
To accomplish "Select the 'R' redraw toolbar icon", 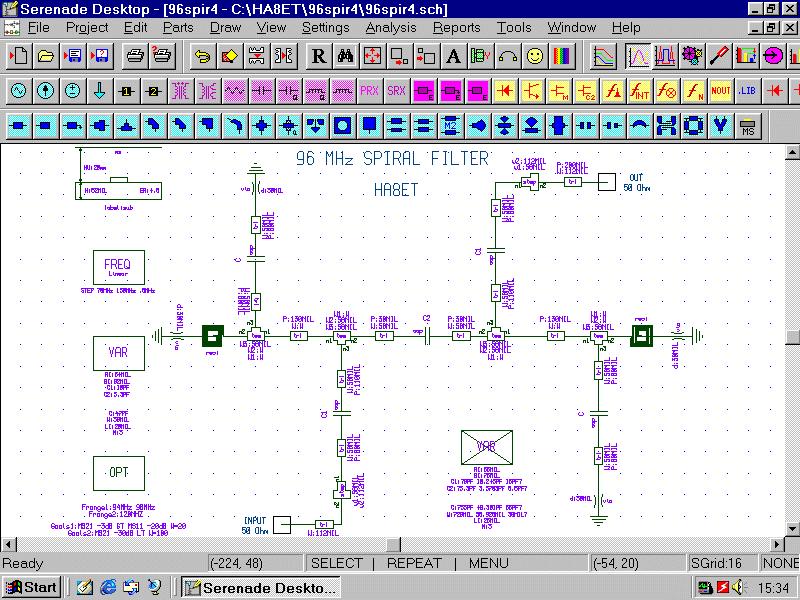I will 318,55.
